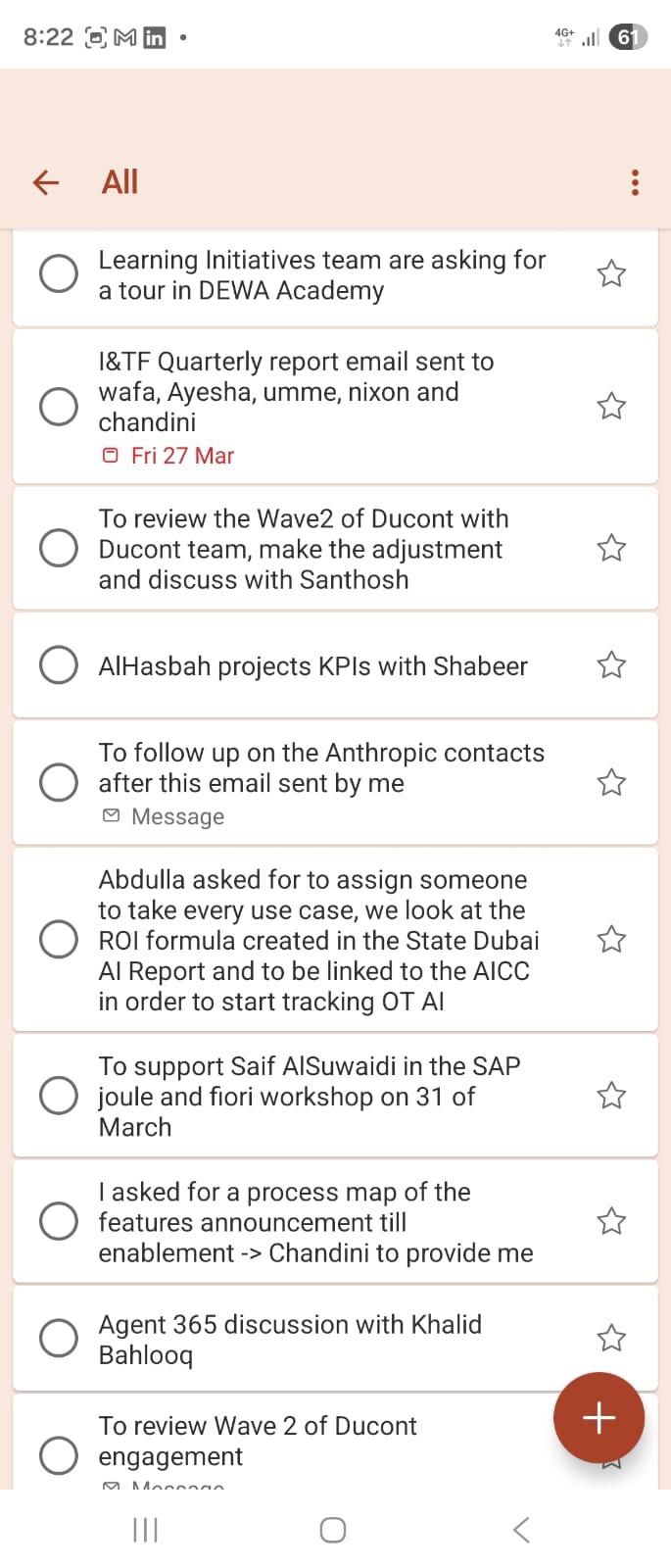Mark AlHasbah projects KPIs task important
This screenshot has height=1568, width=671.
pos(611,665)
